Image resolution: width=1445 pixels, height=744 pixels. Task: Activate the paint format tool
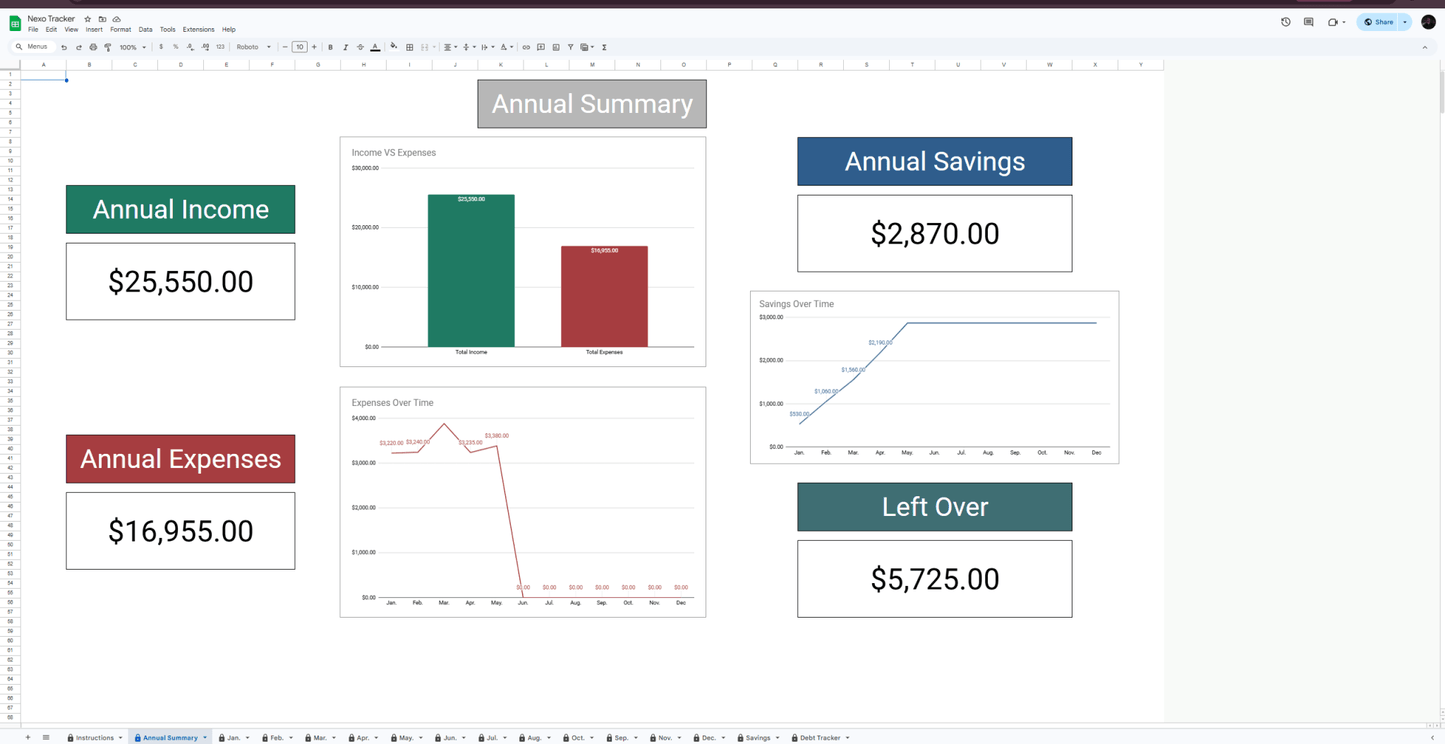pos(108,47)
